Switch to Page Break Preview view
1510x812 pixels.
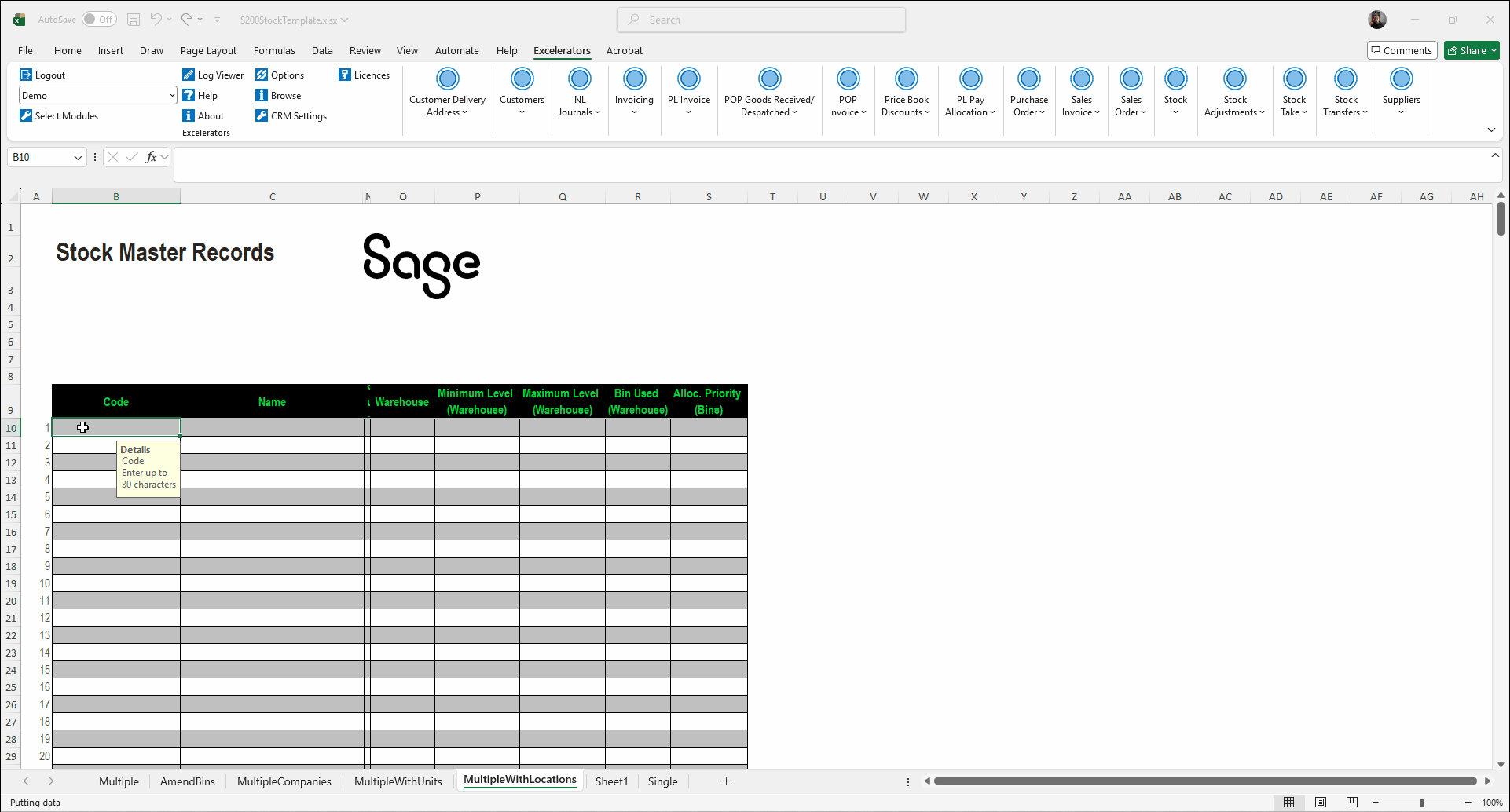[x=1351, y=803]
